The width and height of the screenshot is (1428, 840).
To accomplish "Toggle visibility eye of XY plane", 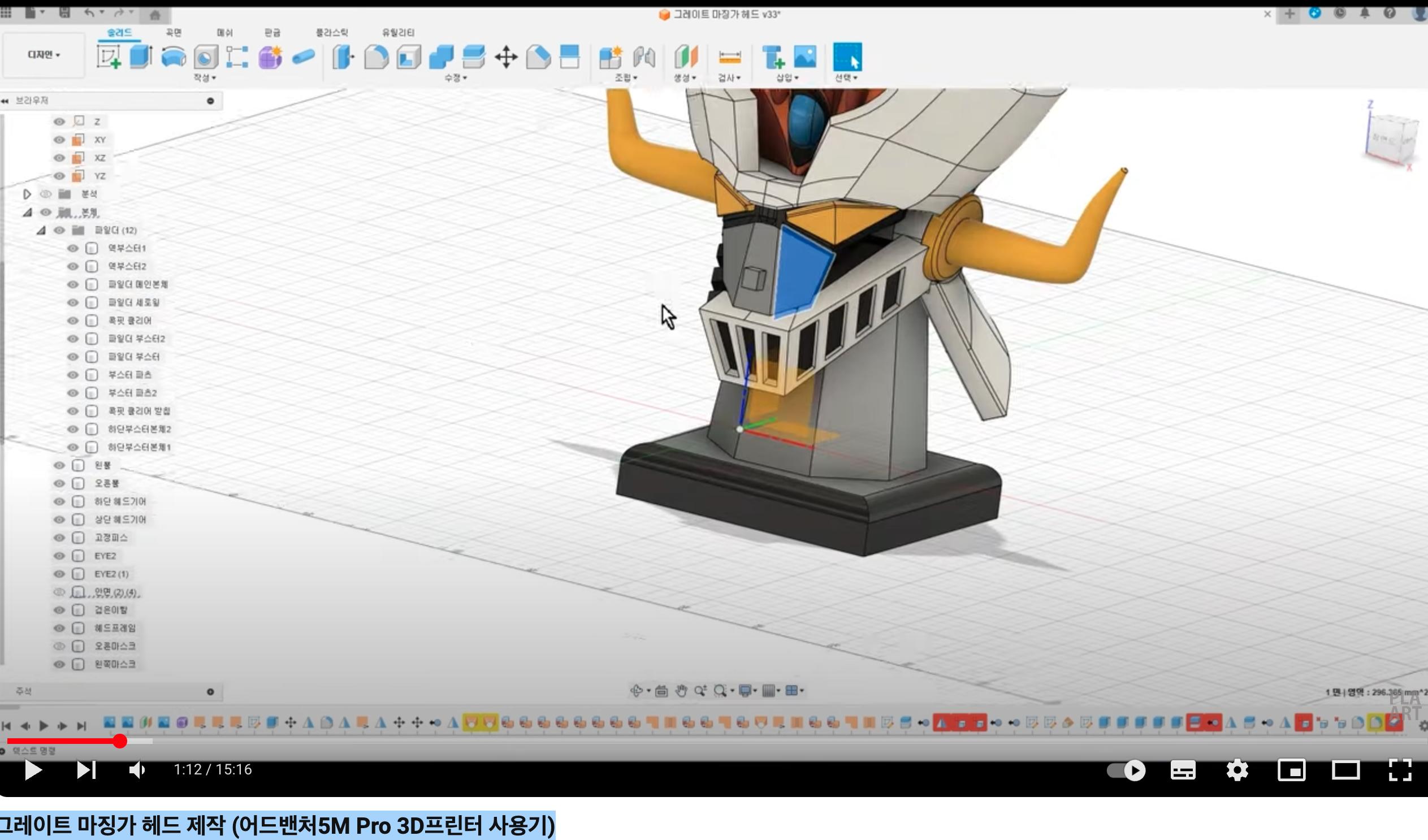I will point(59,140).
